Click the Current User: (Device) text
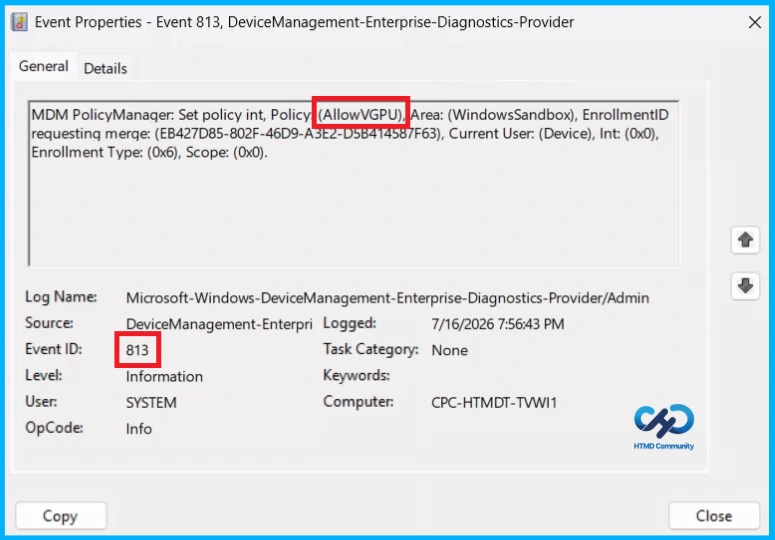The height and width of the screenshot is (540, 775). [x=521, y=134]
